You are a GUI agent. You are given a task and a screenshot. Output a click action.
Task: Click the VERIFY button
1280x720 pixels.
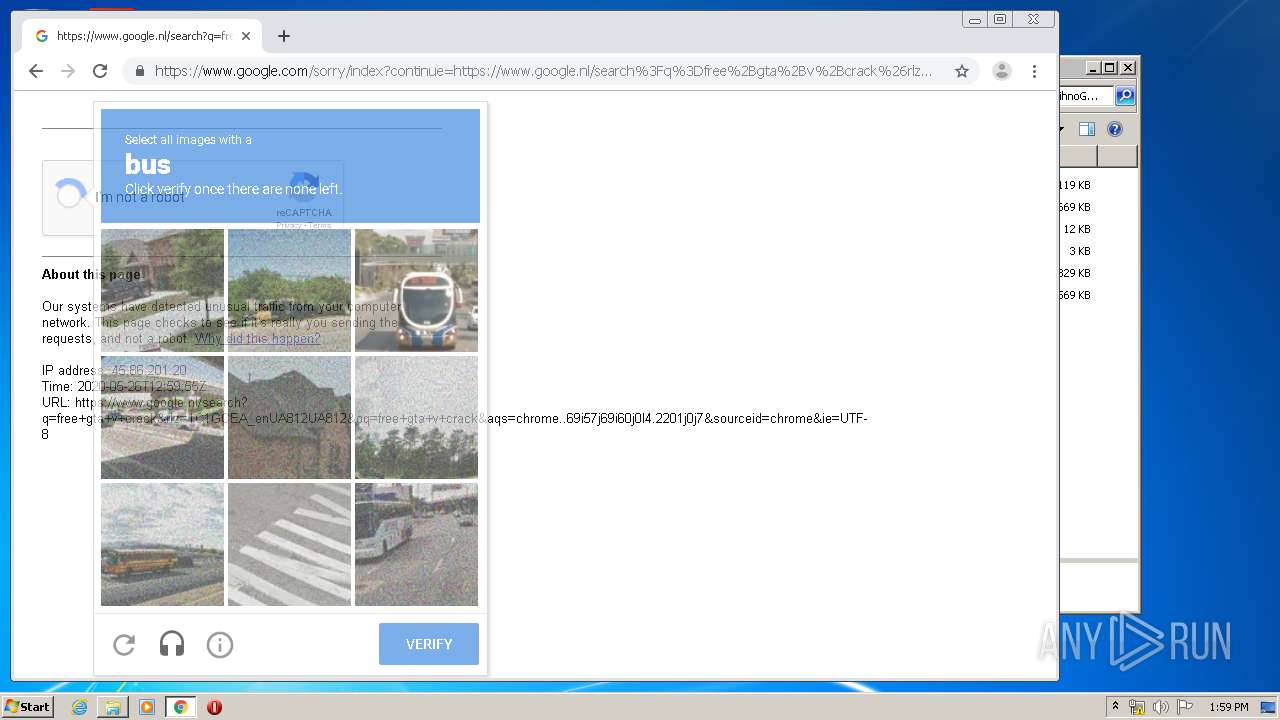[429, 644]
